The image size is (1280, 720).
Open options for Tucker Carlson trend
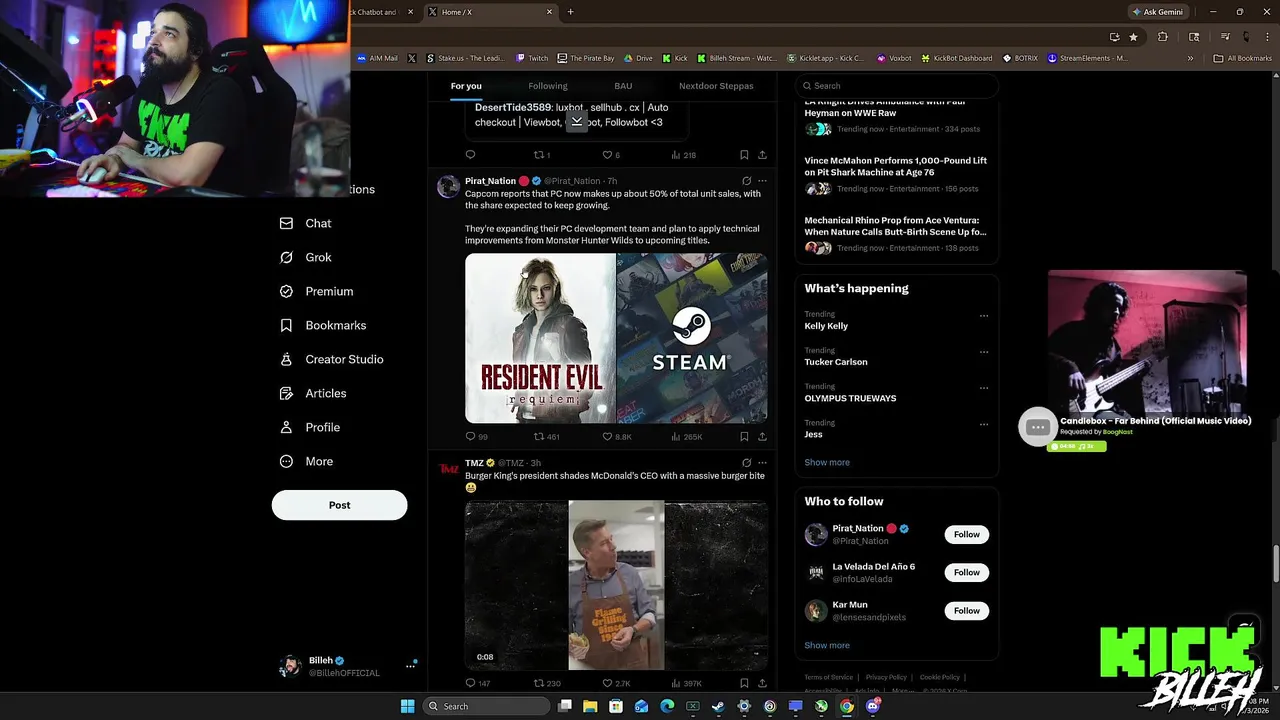(984, 352)
